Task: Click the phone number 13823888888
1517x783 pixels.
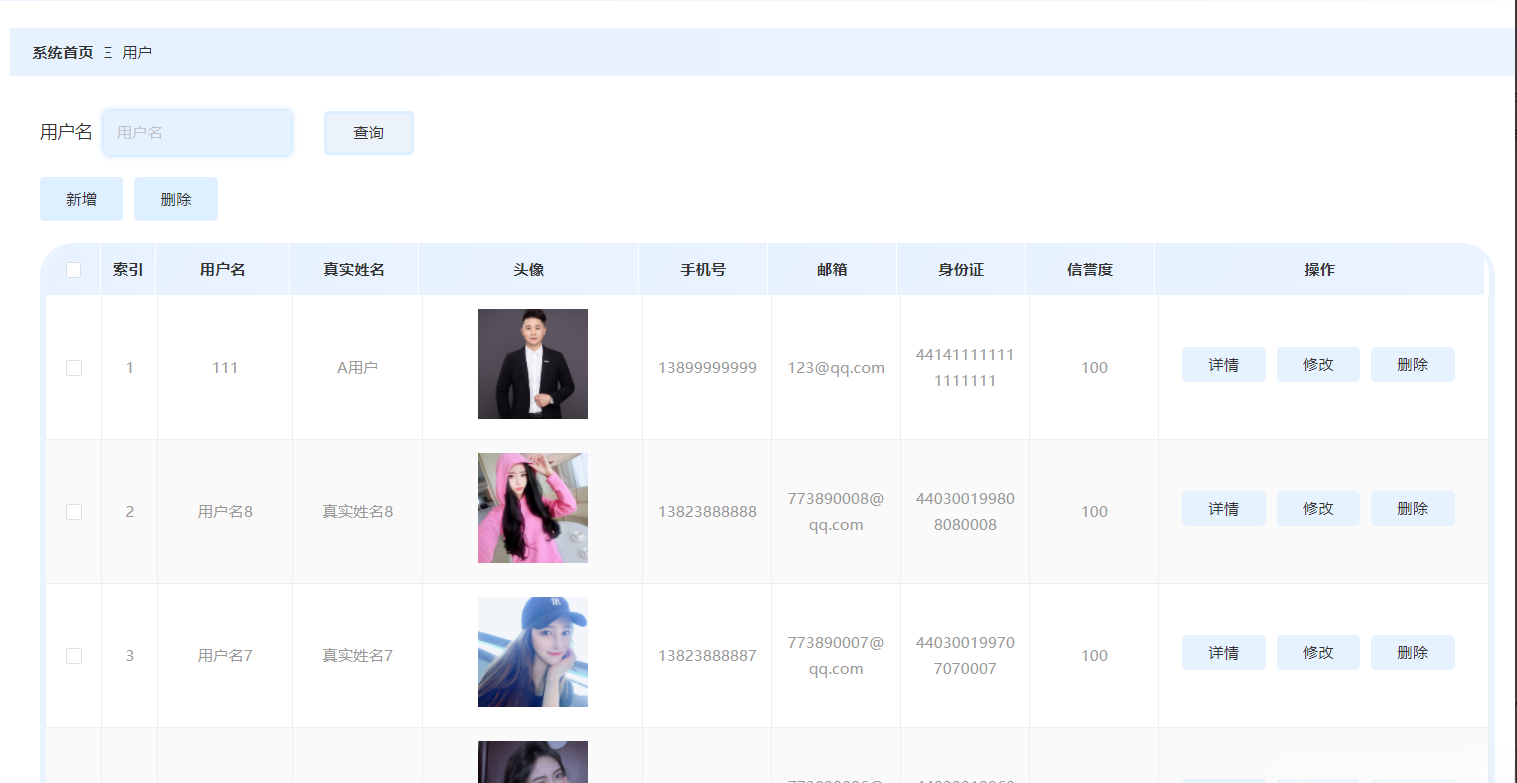Action: coord(707,512)
